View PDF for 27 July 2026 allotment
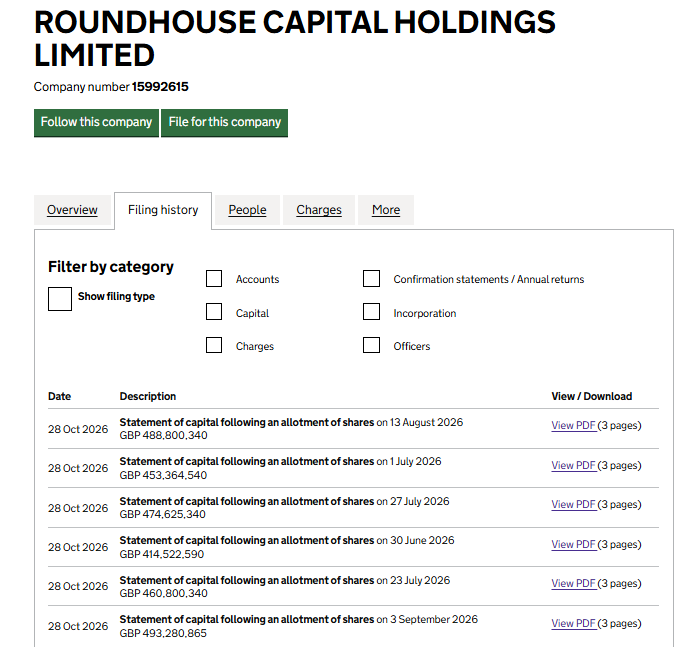Screen dimensions: 692x647 pyautogui.click(x=573, y=504)
